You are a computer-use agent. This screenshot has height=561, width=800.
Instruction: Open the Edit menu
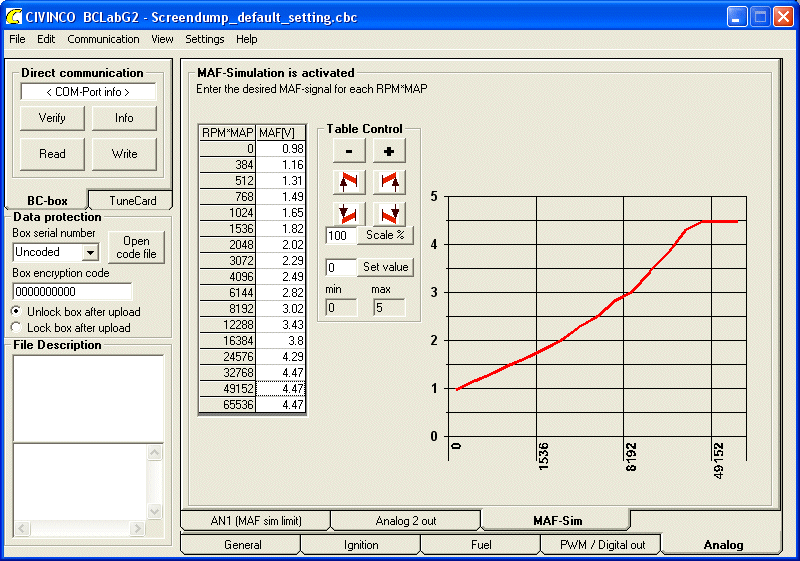pyautogui.click(x=46, y=39)
